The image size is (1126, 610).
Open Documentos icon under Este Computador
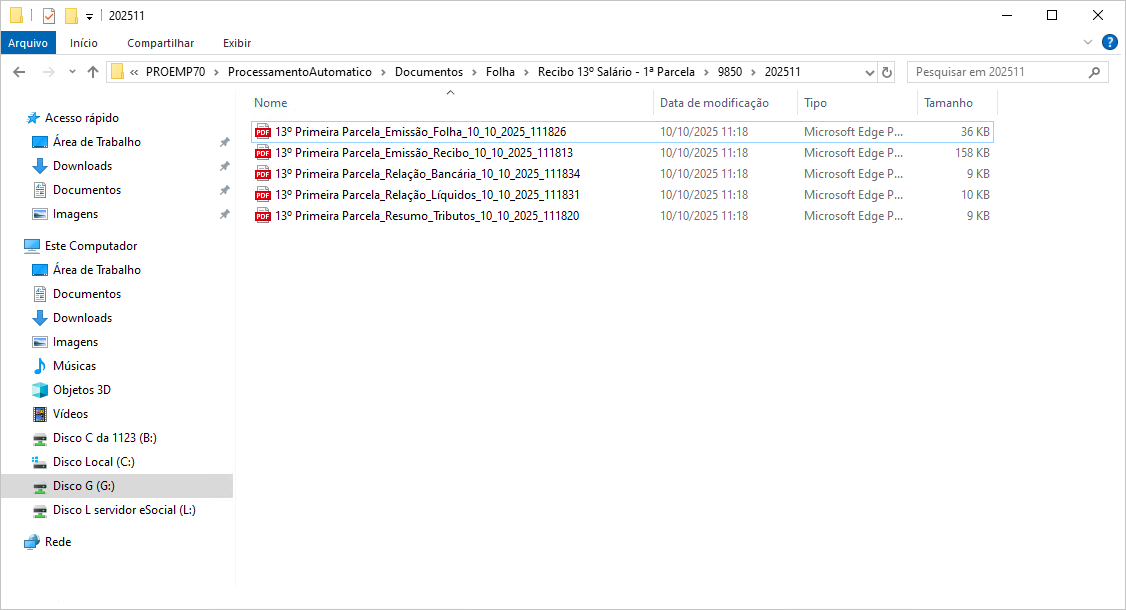(40, 294)
